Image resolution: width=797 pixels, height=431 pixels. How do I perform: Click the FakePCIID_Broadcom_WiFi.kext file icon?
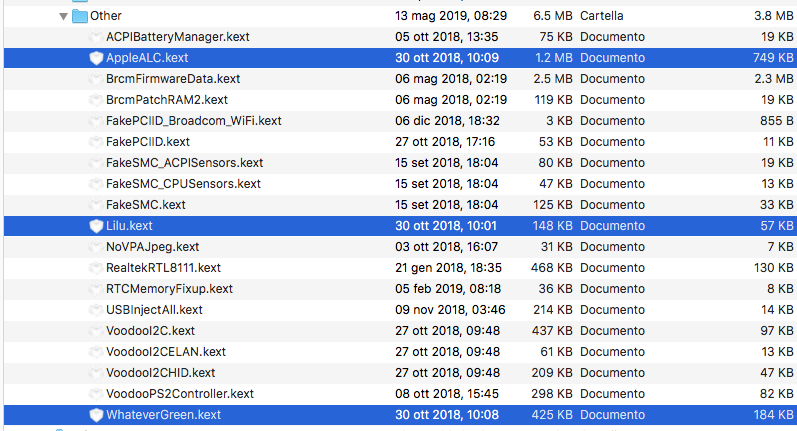96,121
